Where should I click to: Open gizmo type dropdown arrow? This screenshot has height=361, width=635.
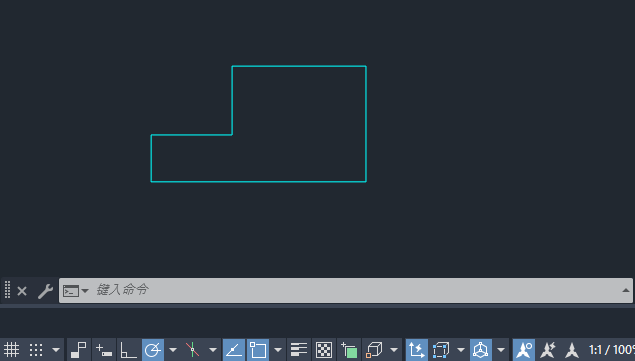pos(501,350)
